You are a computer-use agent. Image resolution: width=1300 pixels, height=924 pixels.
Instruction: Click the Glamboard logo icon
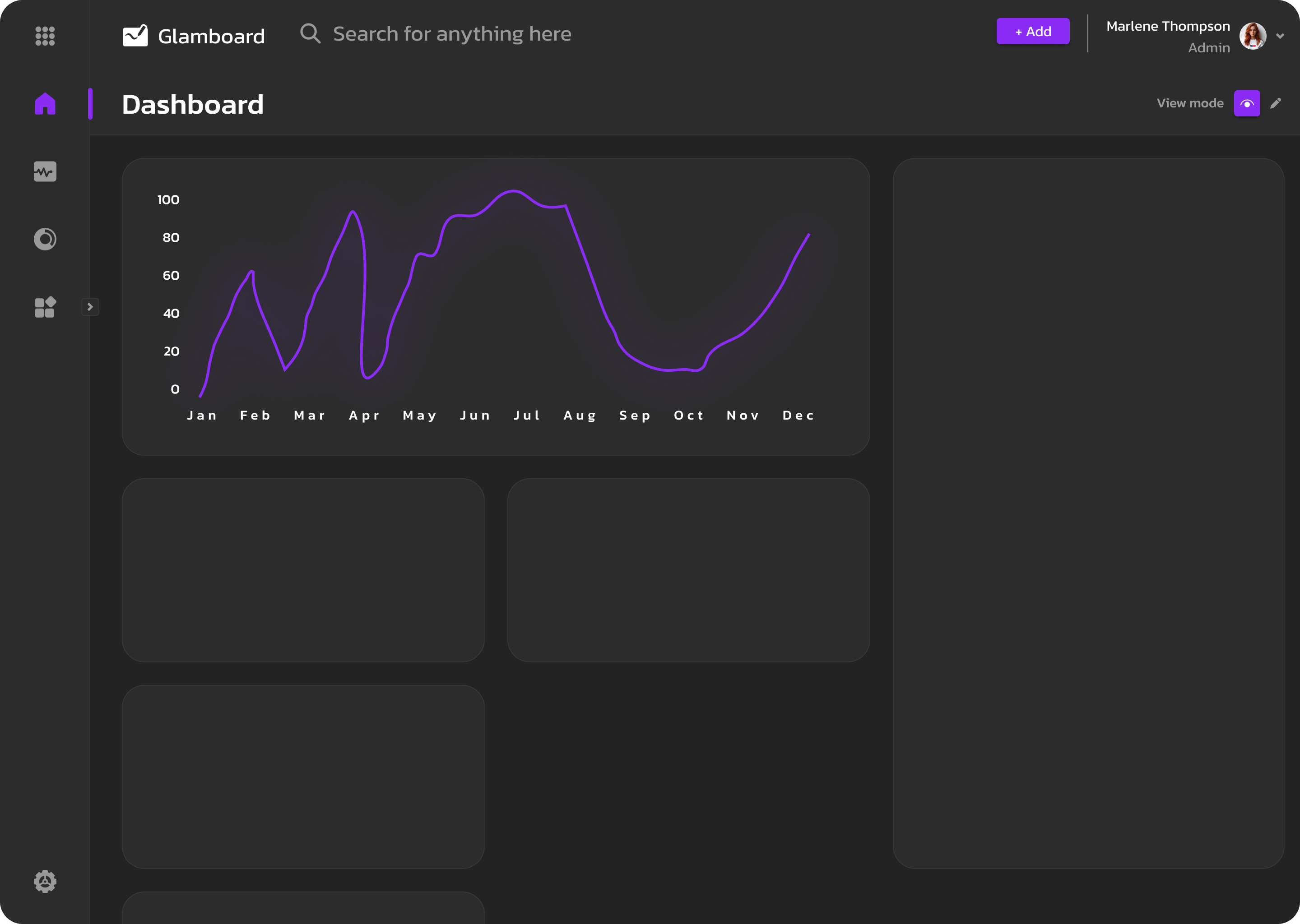[x=135, y=36]
